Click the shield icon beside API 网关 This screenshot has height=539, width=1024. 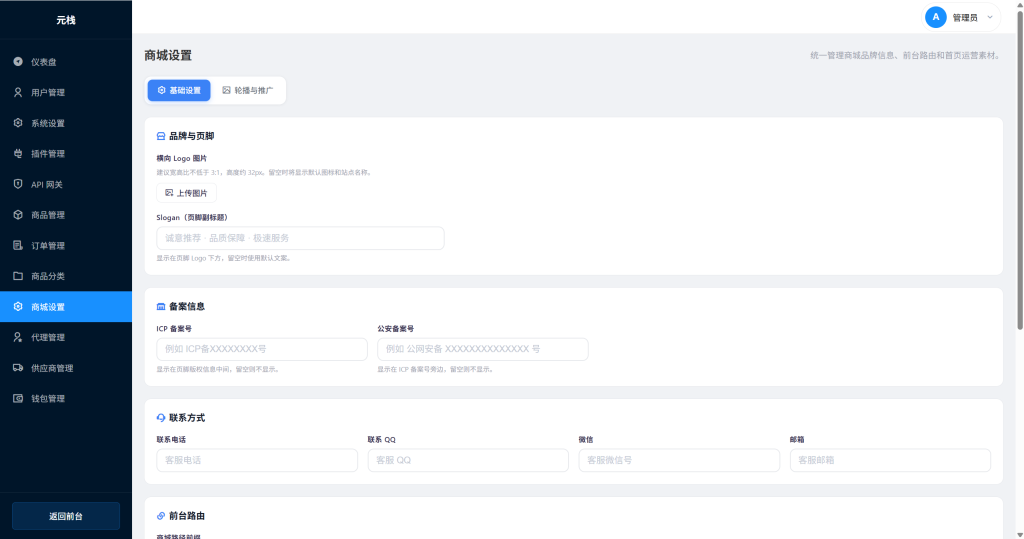point(18,184)
